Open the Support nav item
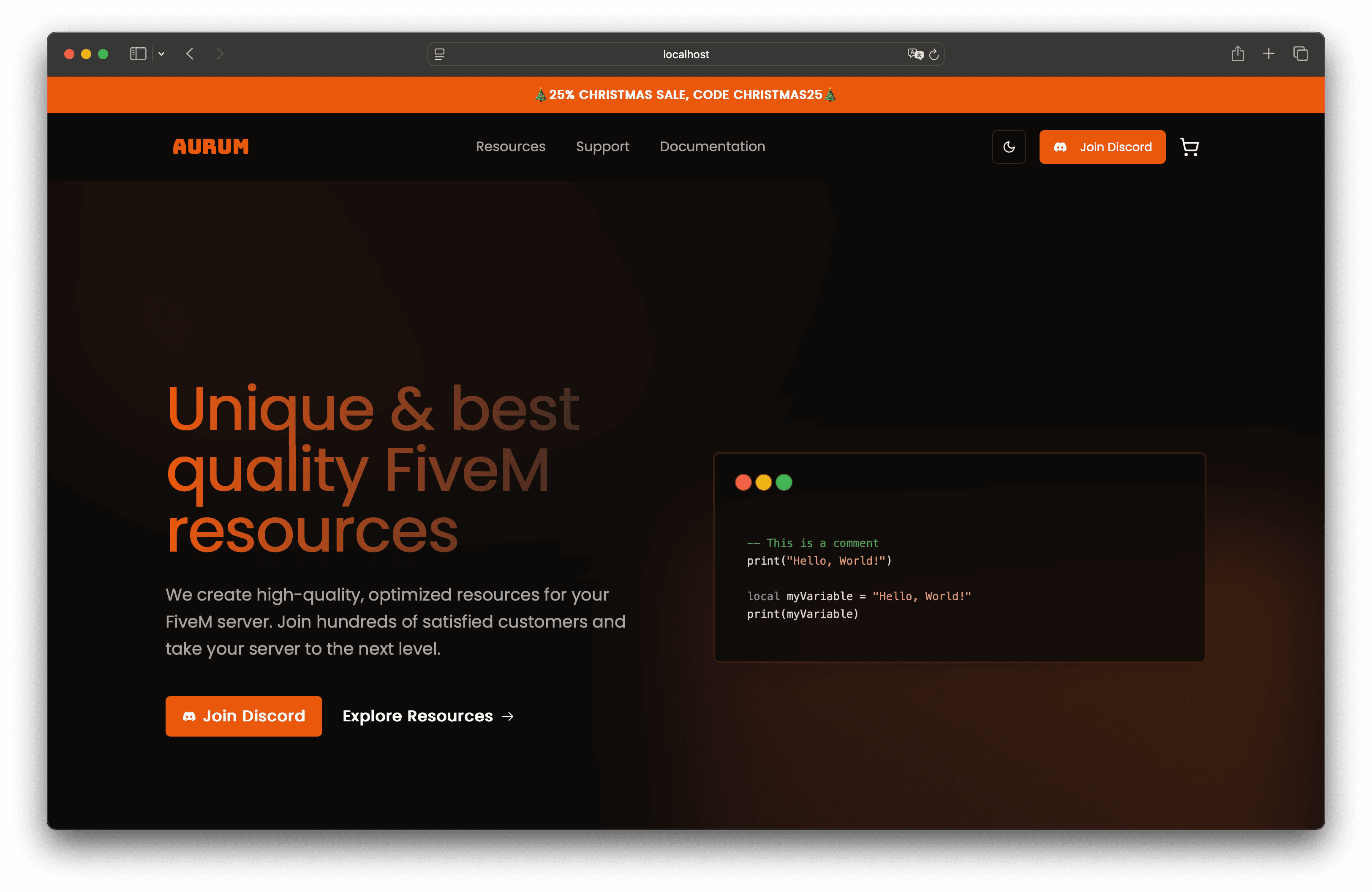This screenshot has height=892, width=1372. coord(602,147)
